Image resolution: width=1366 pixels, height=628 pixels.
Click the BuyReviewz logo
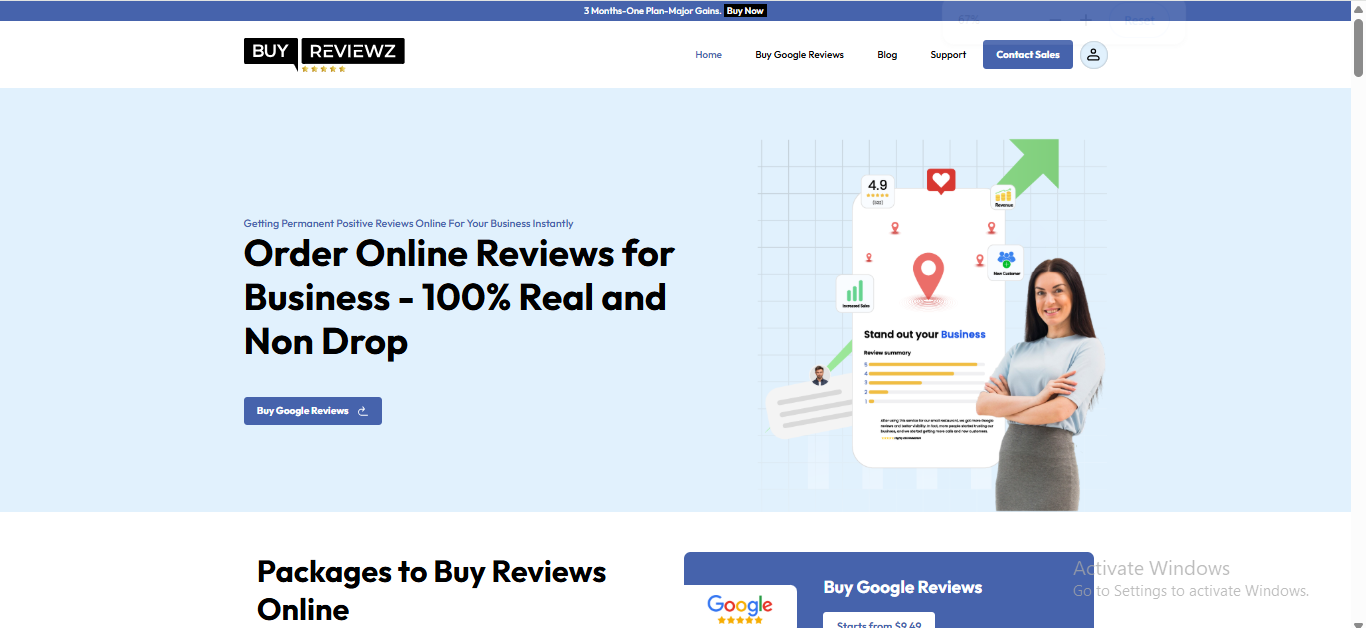324,55
